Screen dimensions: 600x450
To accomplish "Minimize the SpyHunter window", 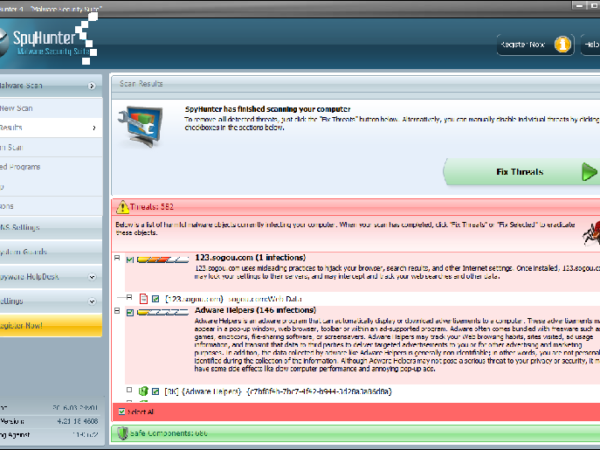I will 580,5.
